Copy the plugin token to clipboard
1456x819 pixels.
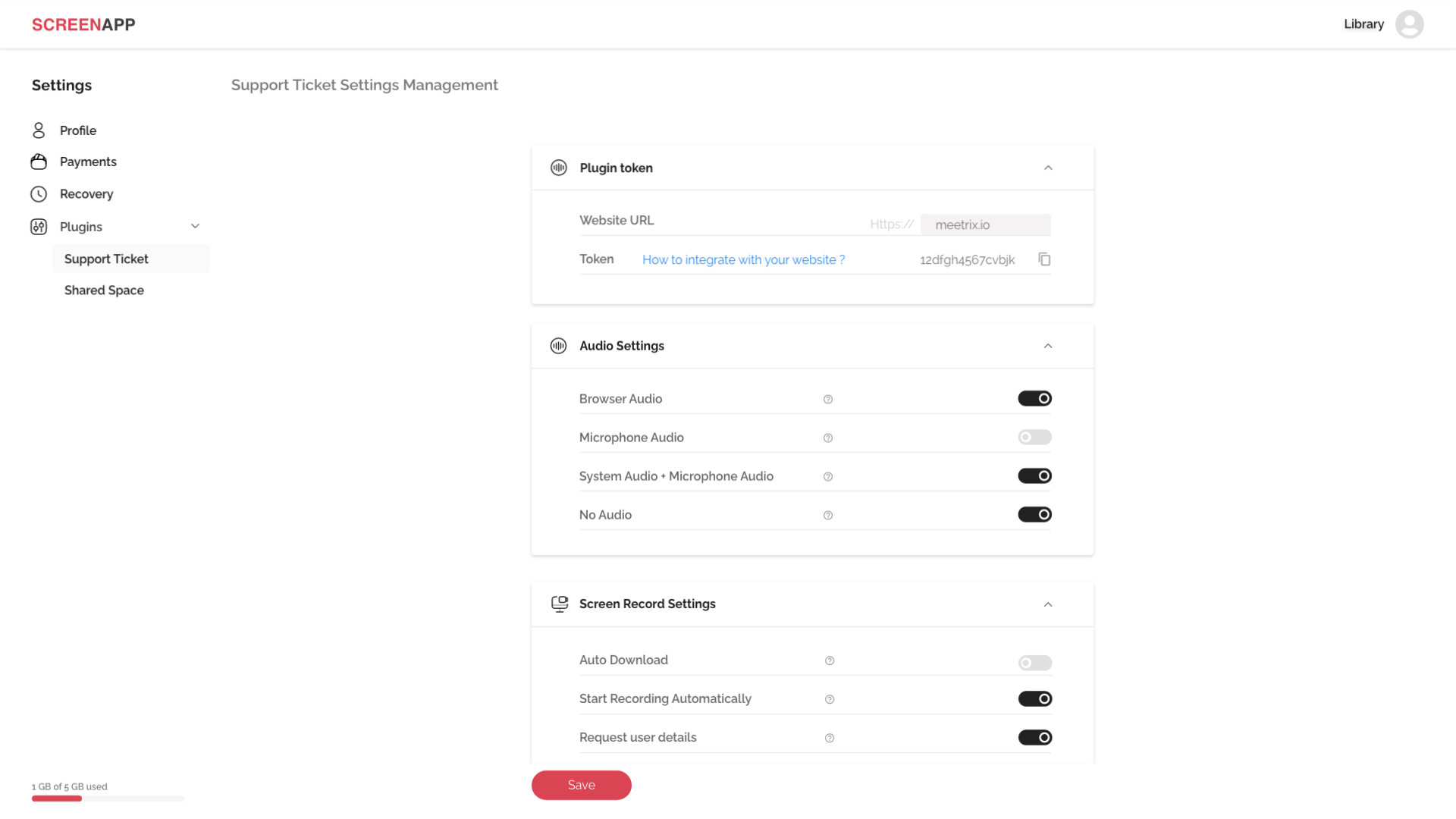[x=1044, y=259]
